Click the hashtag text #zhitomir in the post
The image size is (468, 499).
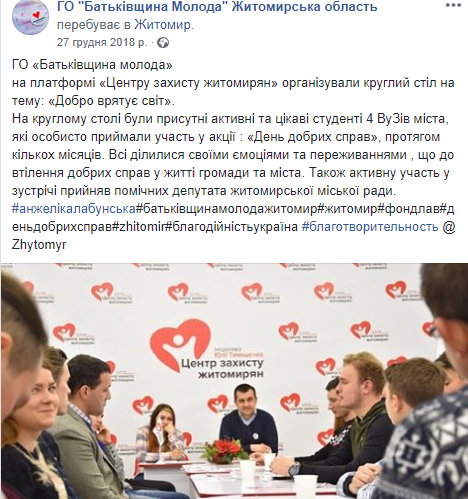click(x=138, y=227)
